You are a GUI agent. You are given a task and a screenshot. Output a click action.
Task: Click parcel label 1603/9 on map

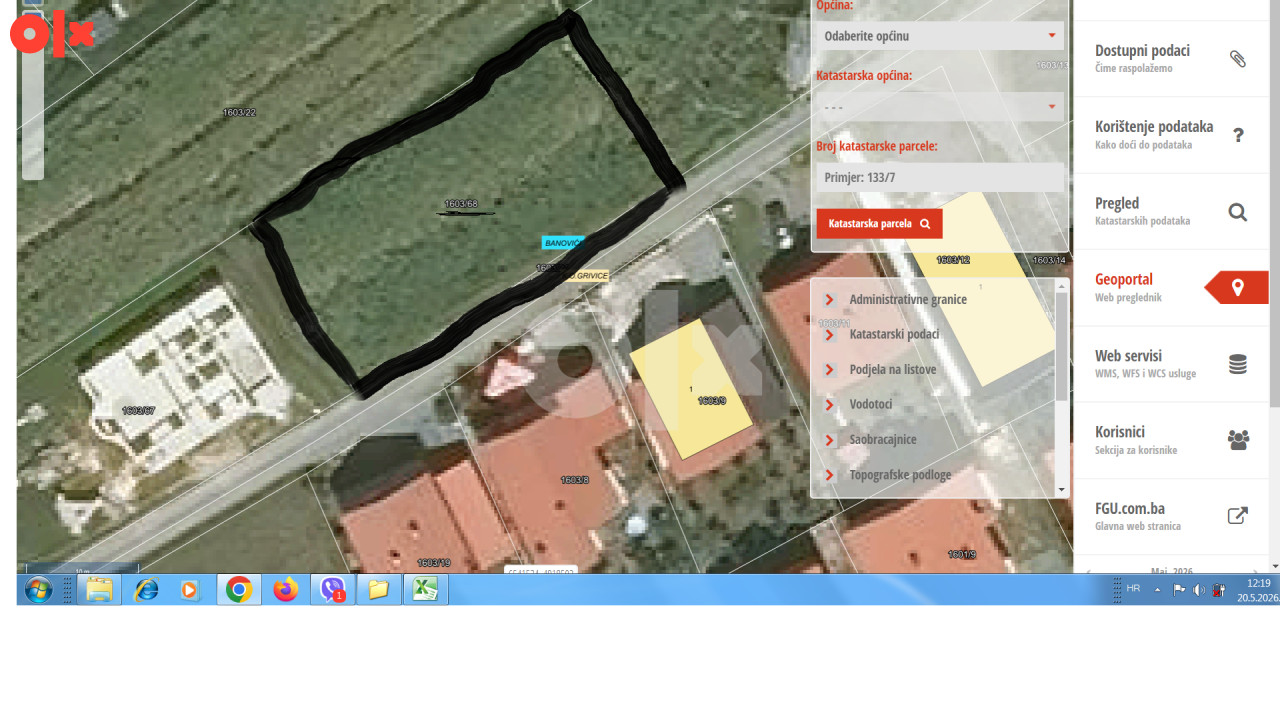(x=711, y=400)
